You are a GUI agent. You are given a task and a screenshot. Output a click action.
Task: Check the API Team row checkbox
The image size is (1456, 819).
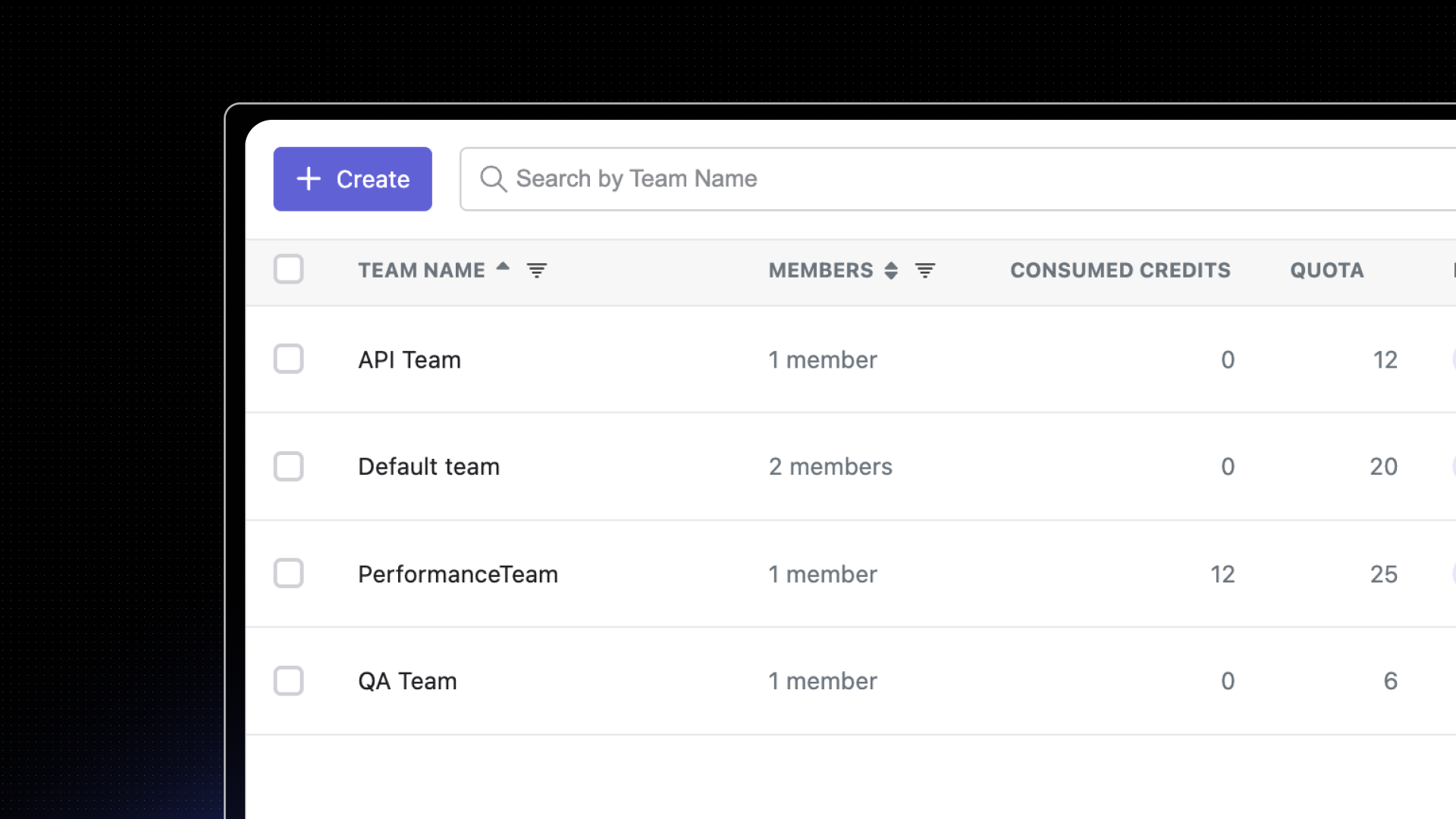[288, 359]
